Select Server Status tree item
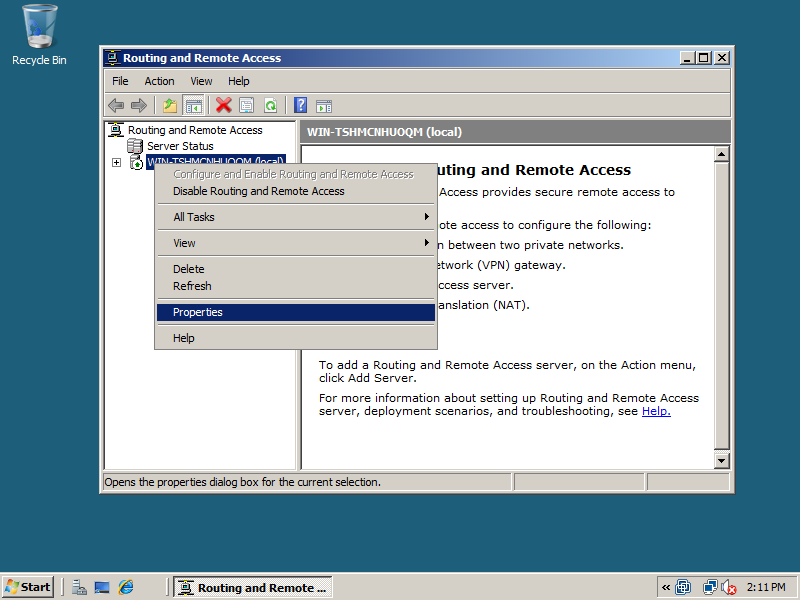Screen dimensions: 800x600 (x=180, y=146)
